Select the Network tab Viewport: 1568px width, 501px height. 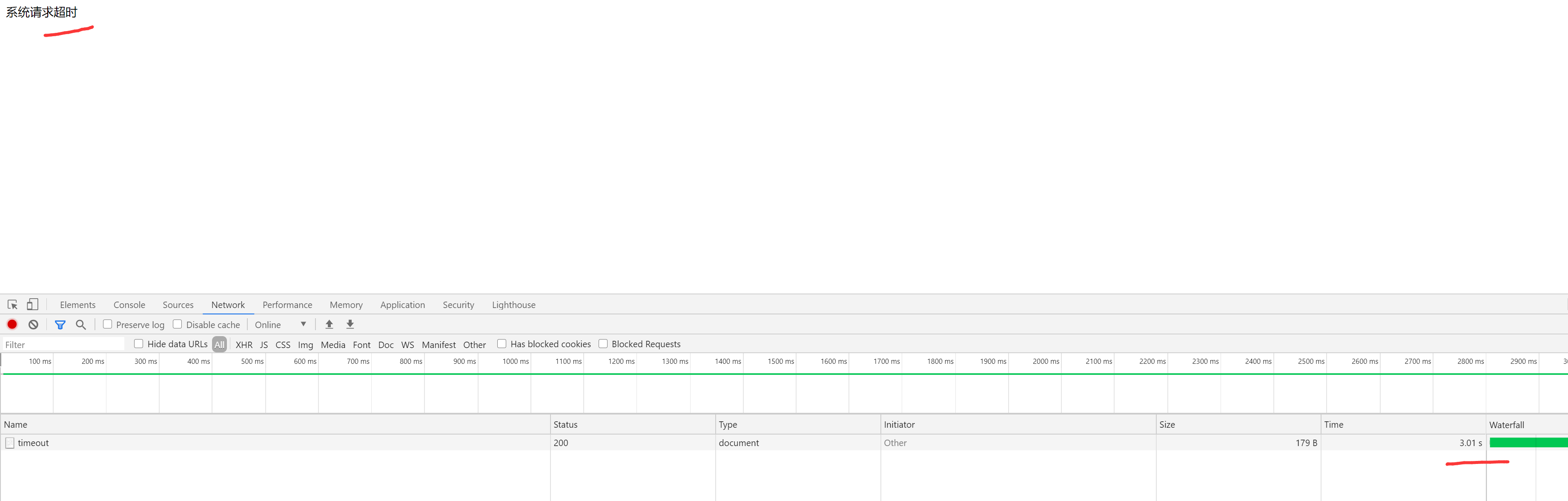pos(228,305)
